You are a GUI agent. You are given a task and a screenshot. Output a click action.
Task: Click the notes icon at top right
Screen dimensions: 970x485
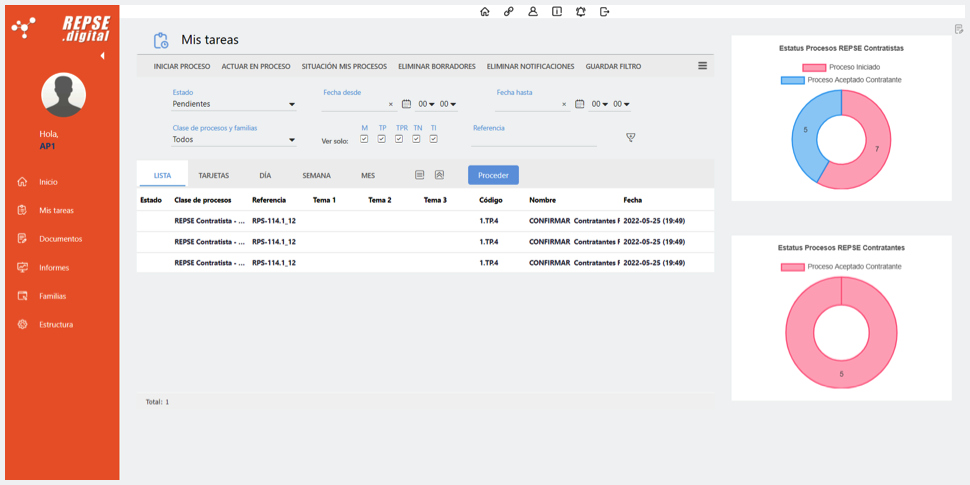(x=959, y=28)
